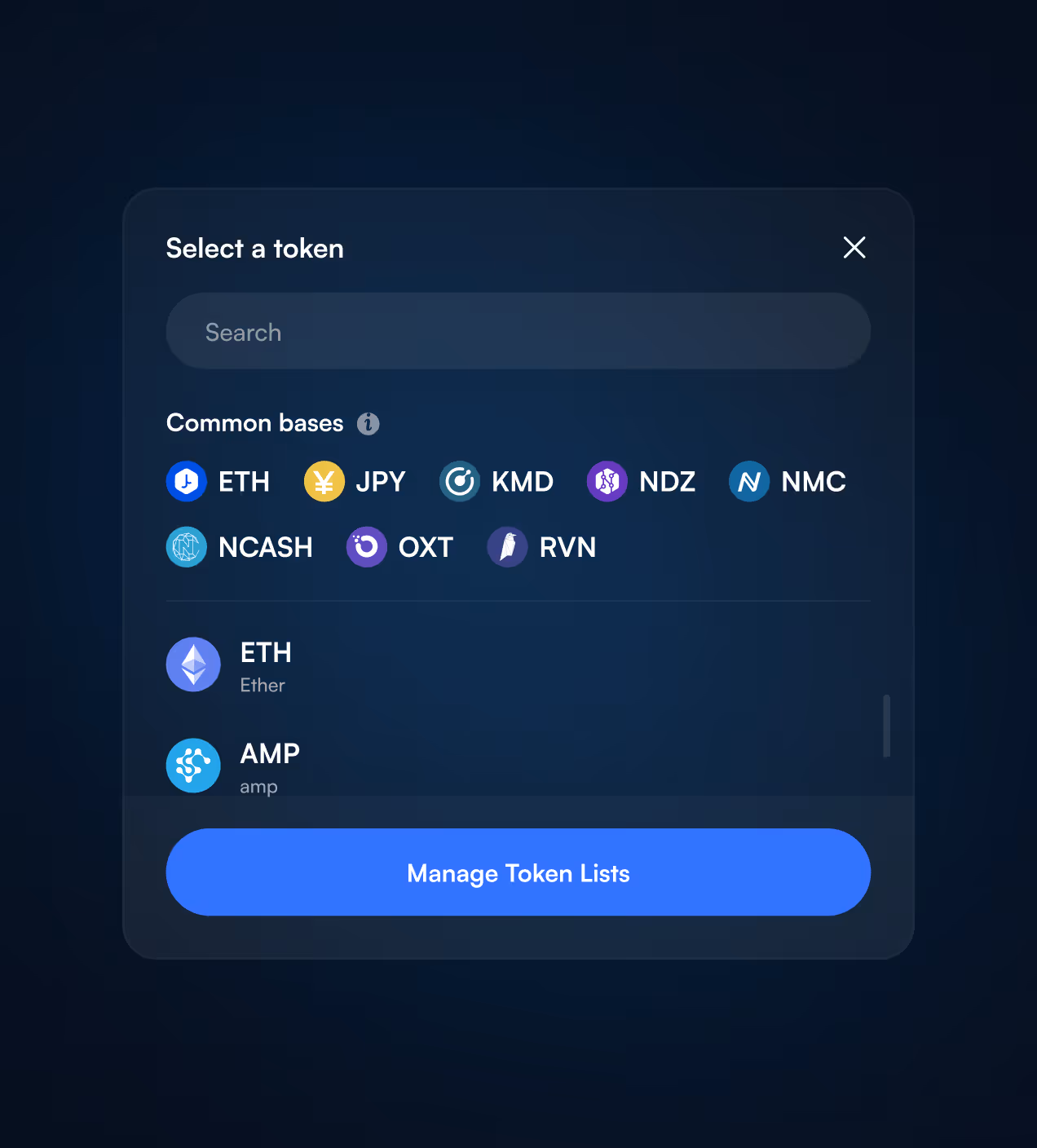Screen dimensions: 1037x1148
Task: Pick the NDZ token icon
Action: (x=607, y=481)
